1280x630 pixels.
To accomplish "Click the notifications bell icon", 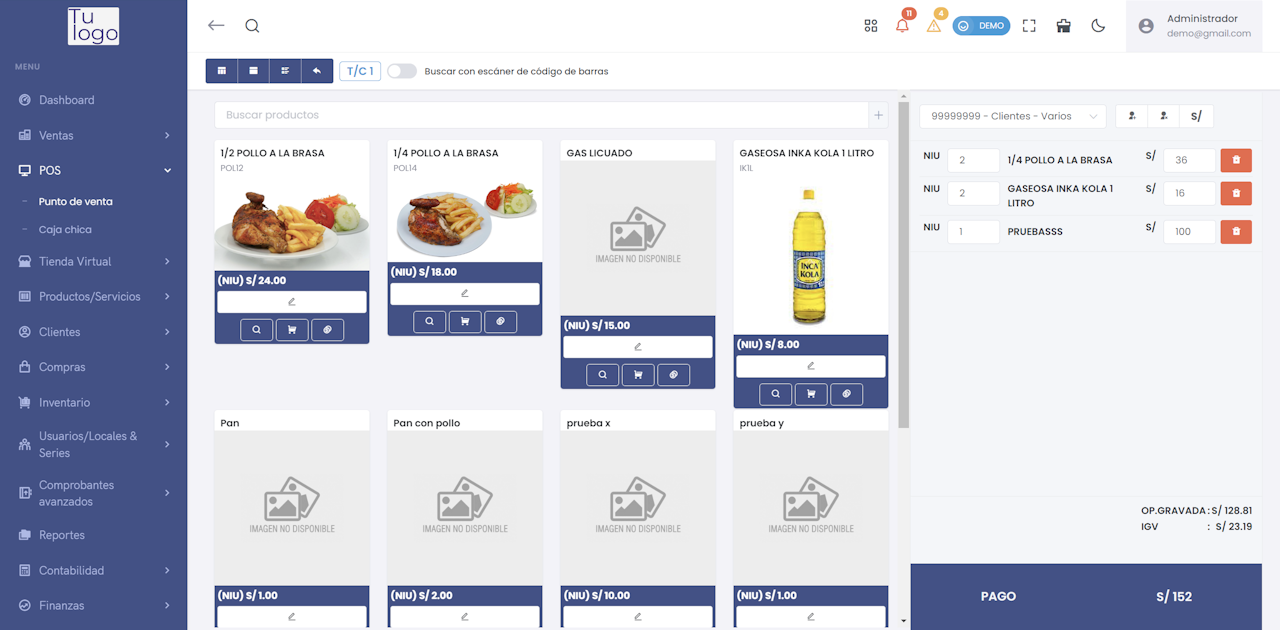I will tap(902, 26).
